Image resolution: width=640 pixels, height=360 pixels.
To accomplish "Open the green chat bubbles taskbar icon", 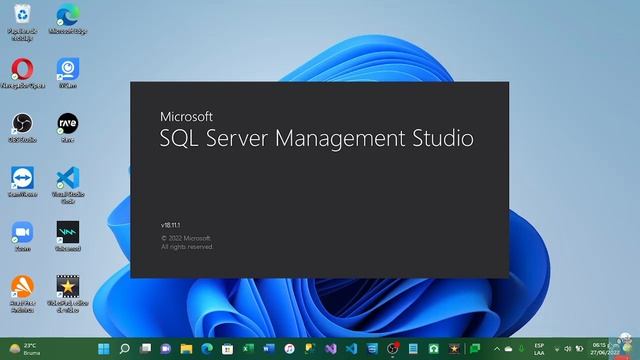I will tap(475, 349).
